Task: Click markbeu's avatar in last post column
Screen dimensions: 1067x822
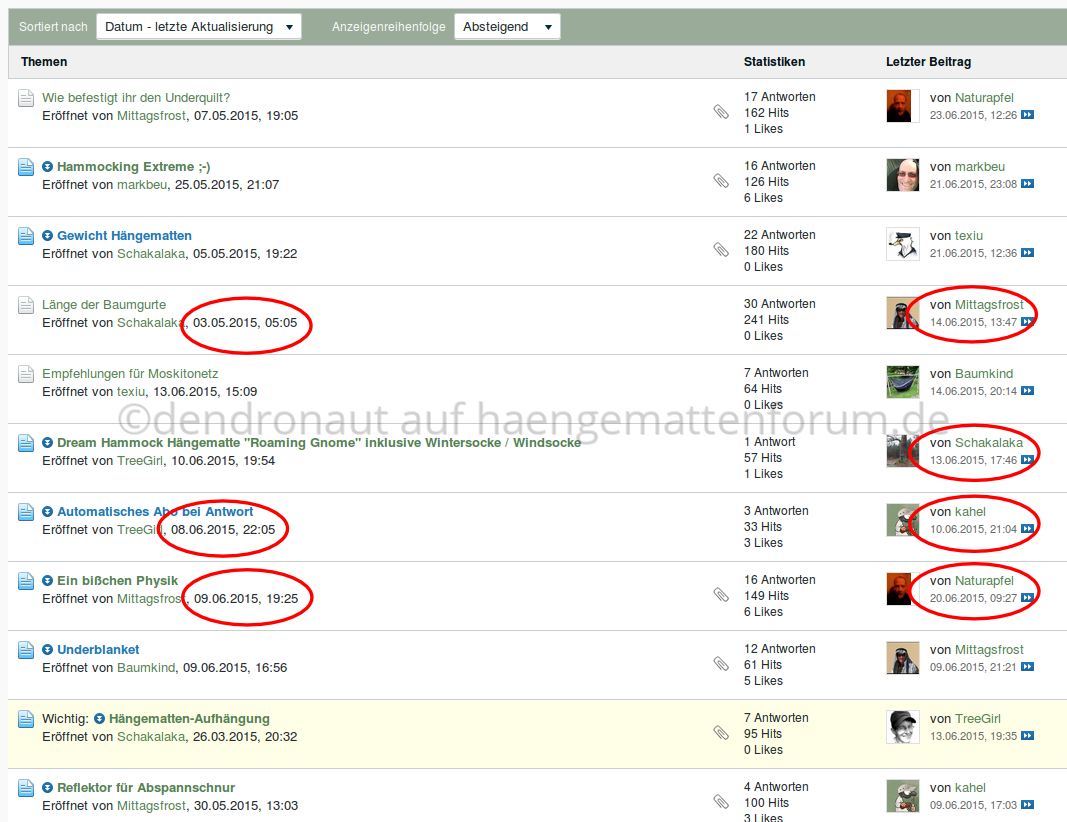Action: (902, 175)
